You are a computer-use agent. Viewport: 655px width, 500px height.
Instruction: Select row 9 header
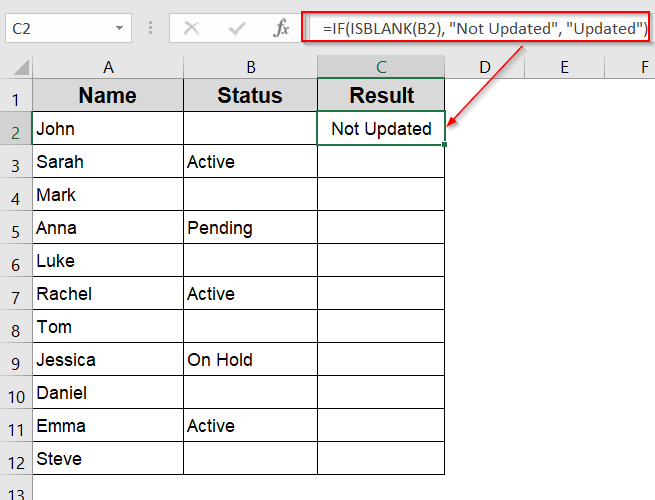(x=16, y=359)
